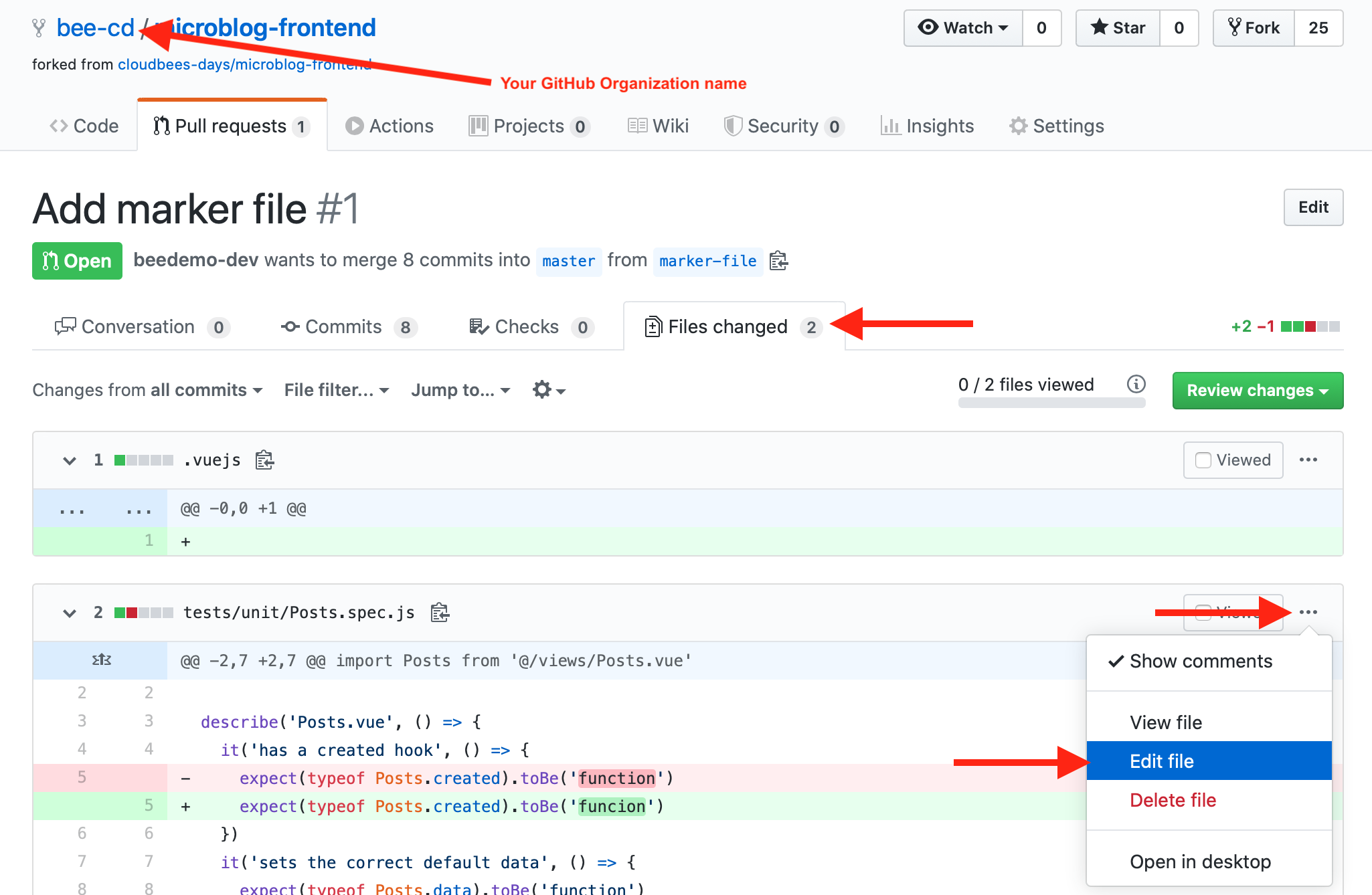Open the Security tab

pos(784,126)
